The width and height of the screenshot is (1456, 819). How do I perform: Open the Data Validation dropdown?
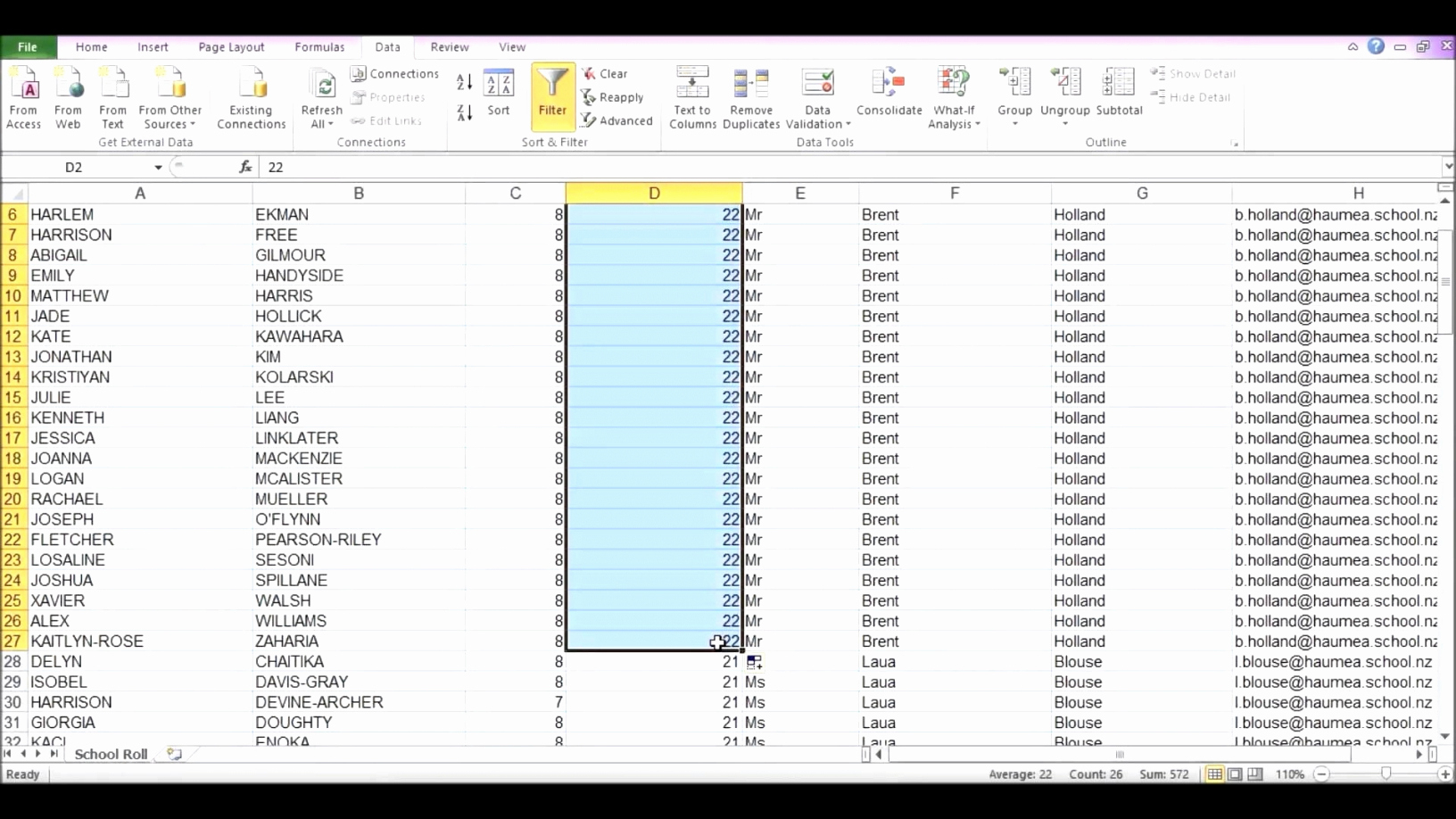(x=818, y=124)
